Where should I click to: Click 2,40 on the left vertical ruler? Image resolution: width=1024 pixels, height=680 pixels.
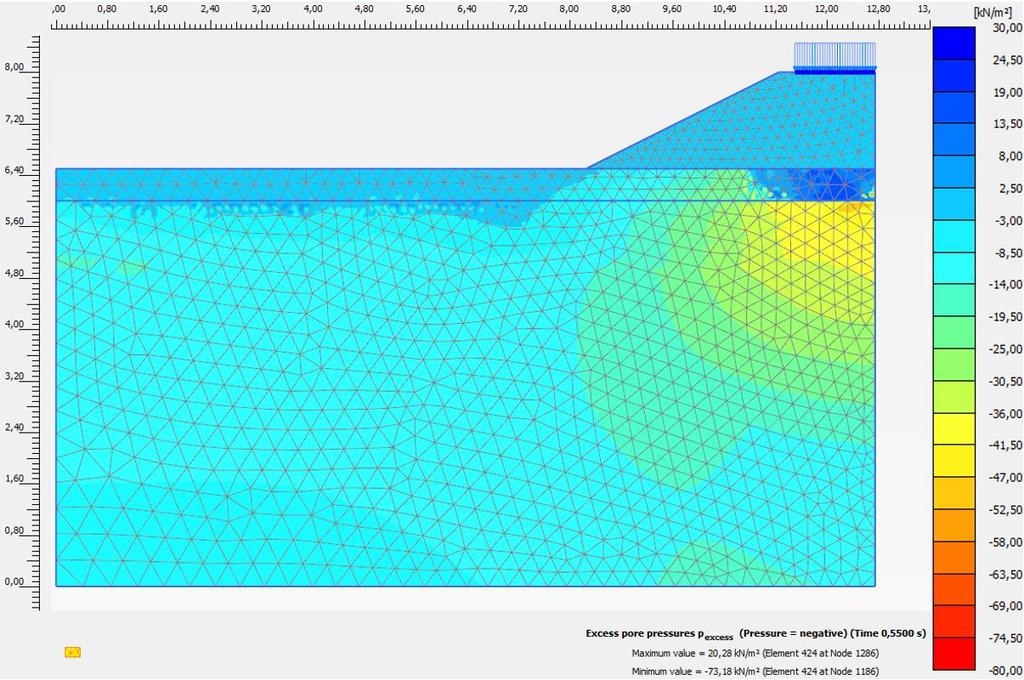pyautogui.click(x=14, y=427)
